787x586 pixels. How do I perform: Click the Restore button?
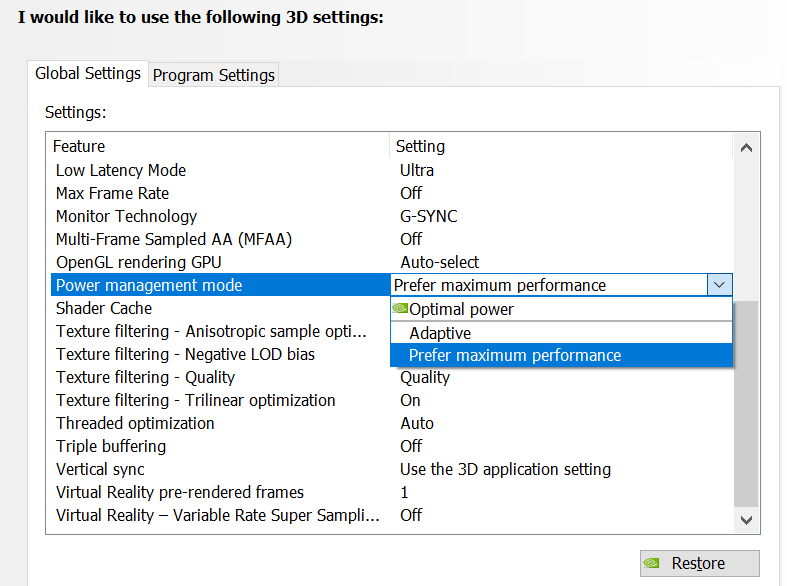coord(699,563)
